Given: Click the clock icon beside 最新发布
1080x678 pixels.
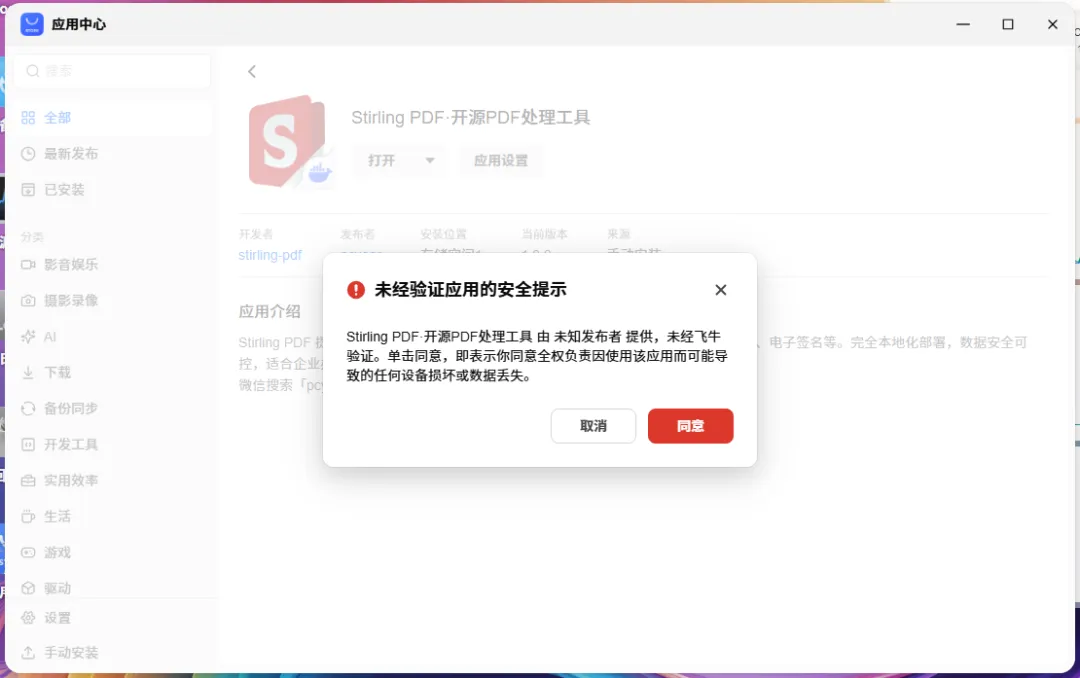Looking at the screenshot, I should click(x=28, y=154).
